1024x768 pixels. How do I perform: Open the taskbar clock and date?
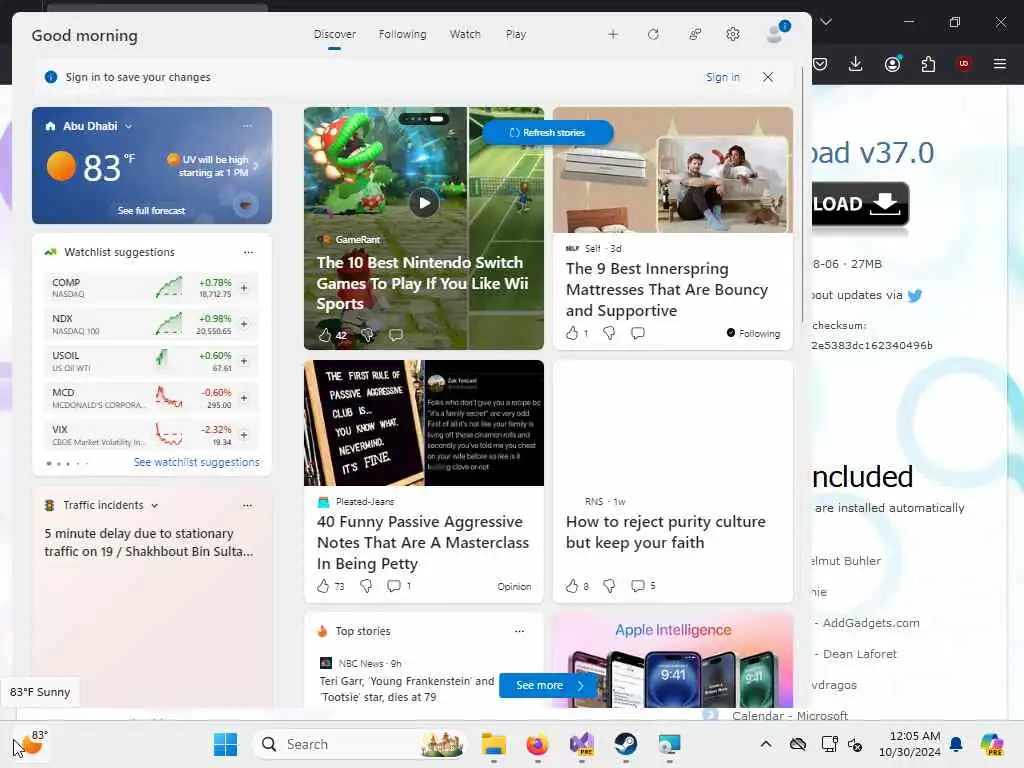[910, 744]
